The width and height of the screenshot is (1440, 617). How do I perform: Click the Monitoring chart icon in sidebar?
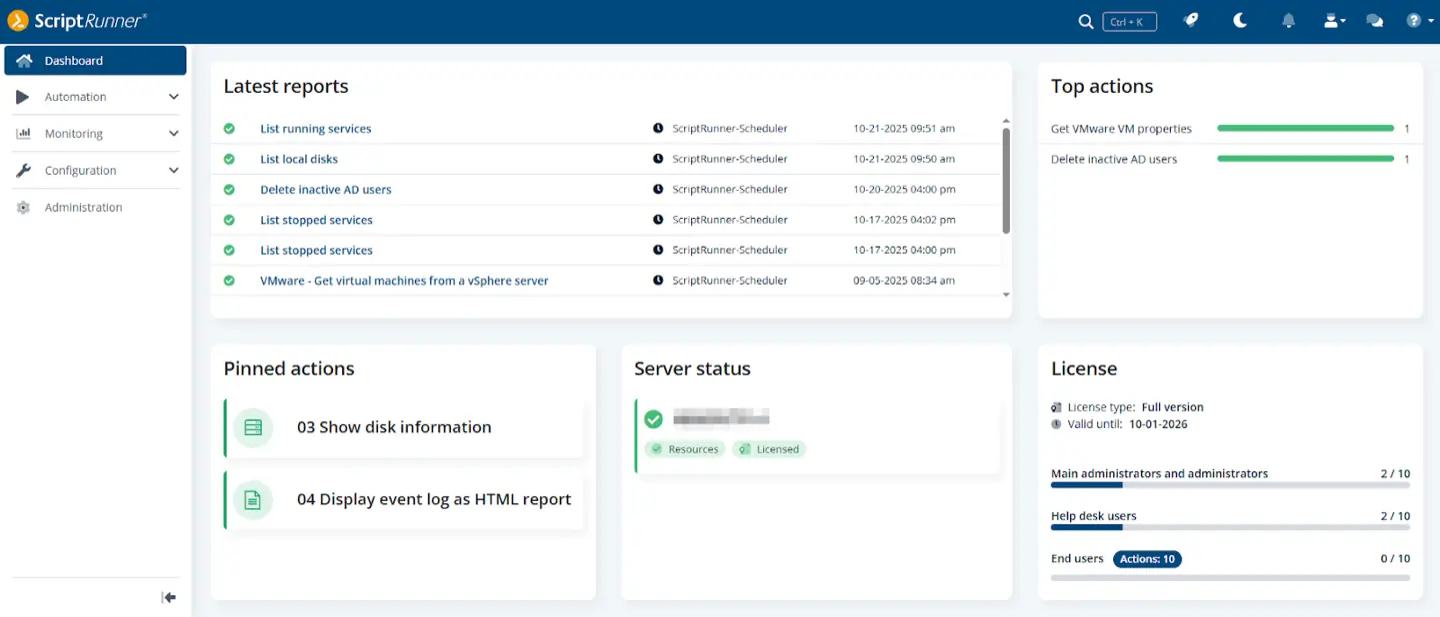[23, 133]
